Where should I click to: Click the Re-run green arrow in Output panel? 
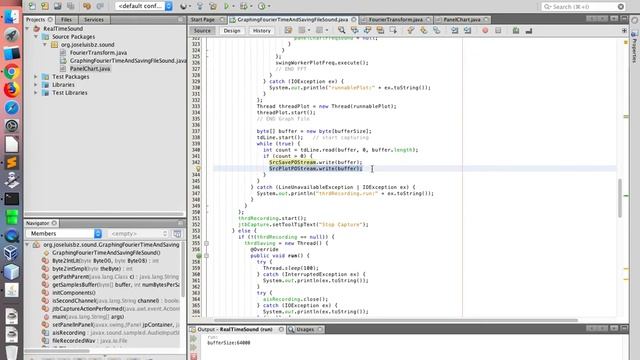coord(194,339)
